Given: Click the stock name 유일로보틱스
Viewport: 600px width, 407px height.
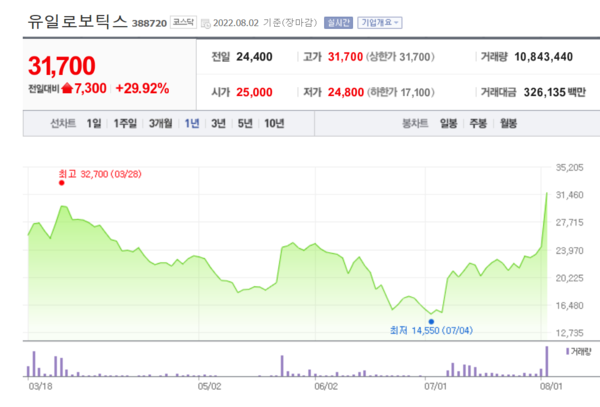Looking at the screenshot, I should (77, 21).
